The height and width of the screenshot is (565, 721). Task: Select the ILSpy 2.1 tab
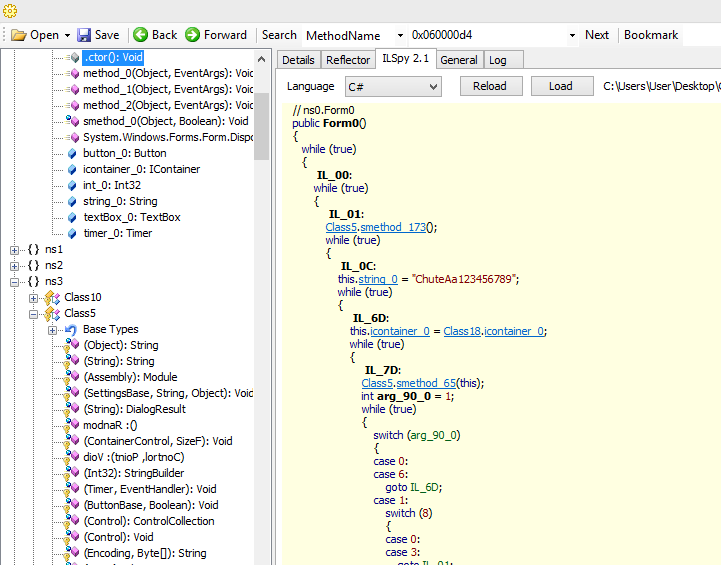point(406,59)
